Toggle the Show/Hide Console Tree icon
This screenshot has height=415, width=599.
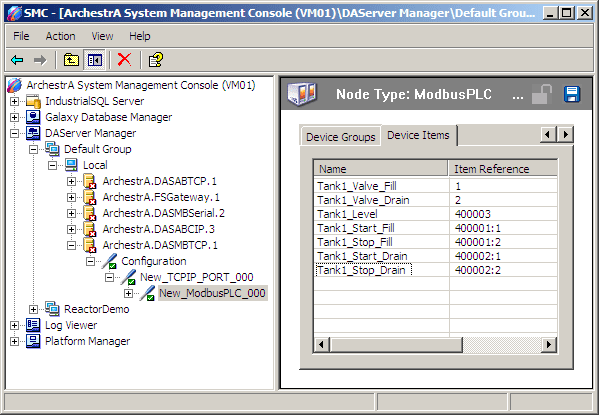point(95,60)
